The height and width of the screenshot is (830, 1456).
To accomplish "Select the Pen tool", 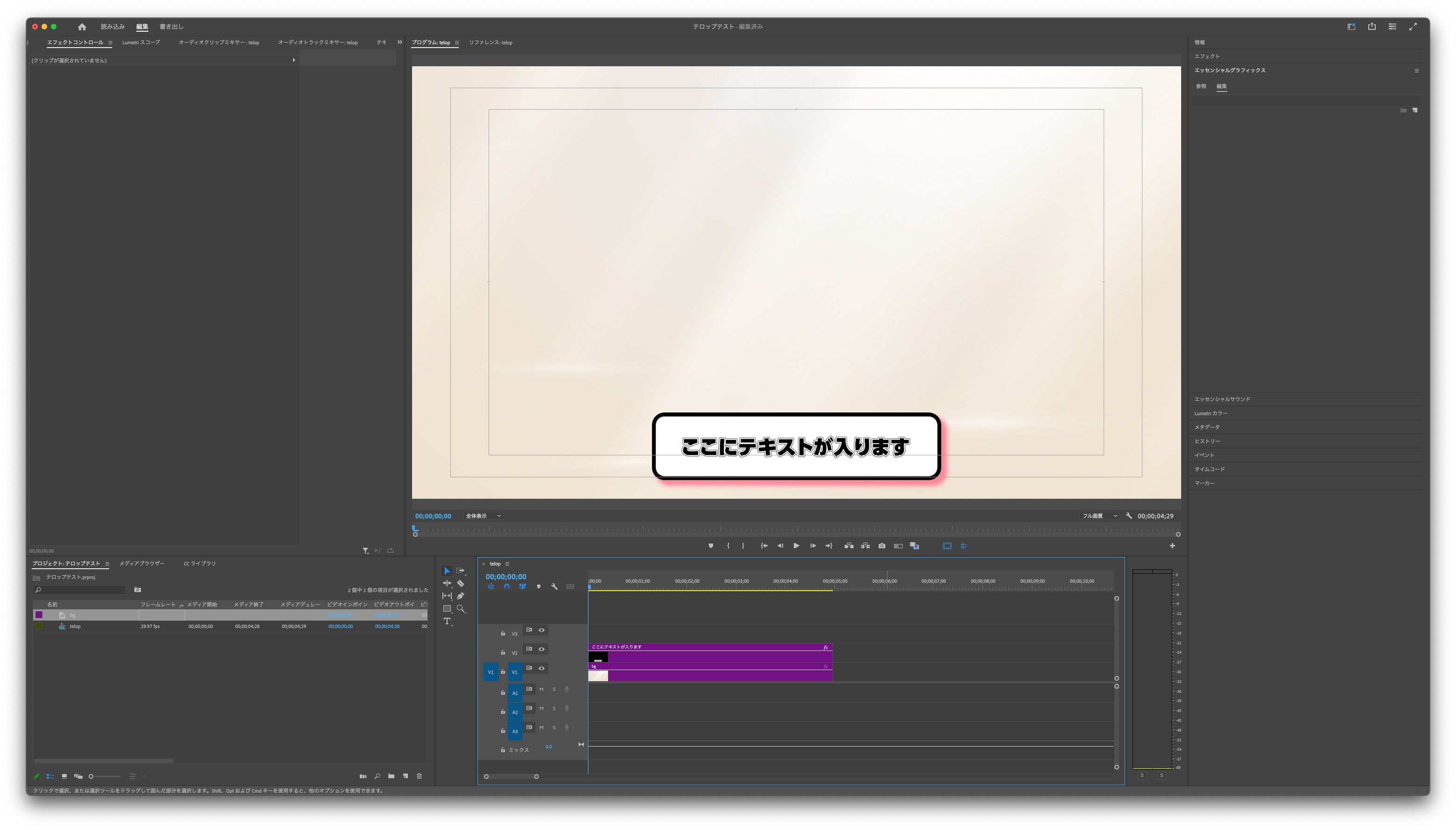I will (x=461, y=596).
